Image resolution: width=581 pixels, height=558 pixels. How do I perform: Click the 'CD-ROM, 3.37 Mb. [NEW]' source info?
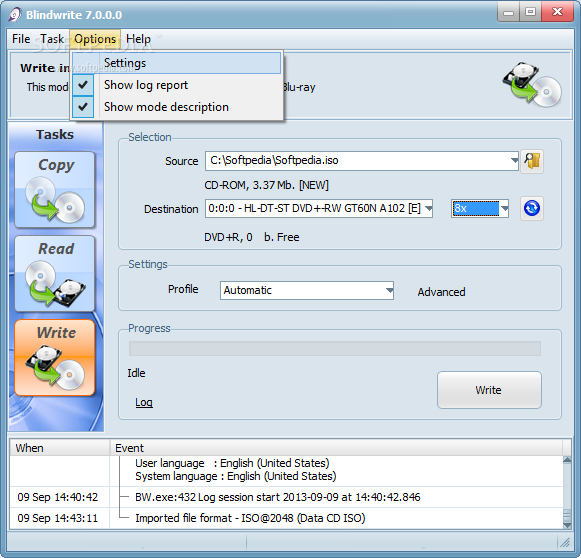(x=266, y=185)
